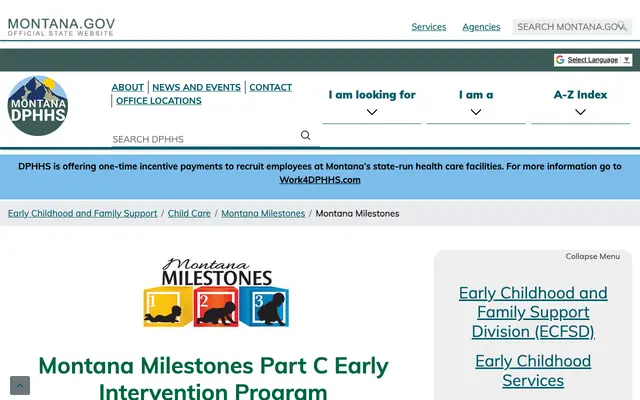Viewport: 640px width, 400px height.
Task: Click the Montana Milestones Part C heading
Action: click(x=213, y=378)
